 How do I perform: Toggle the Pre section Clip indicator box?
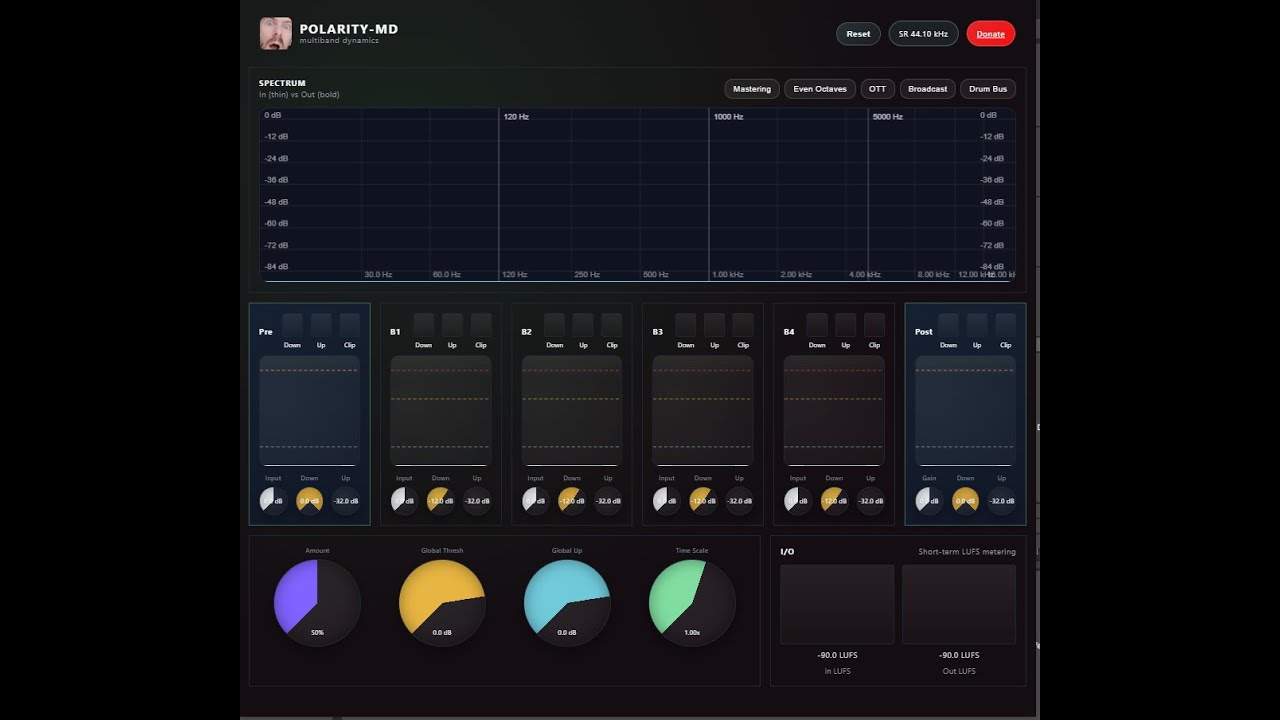tap(350, 324)
